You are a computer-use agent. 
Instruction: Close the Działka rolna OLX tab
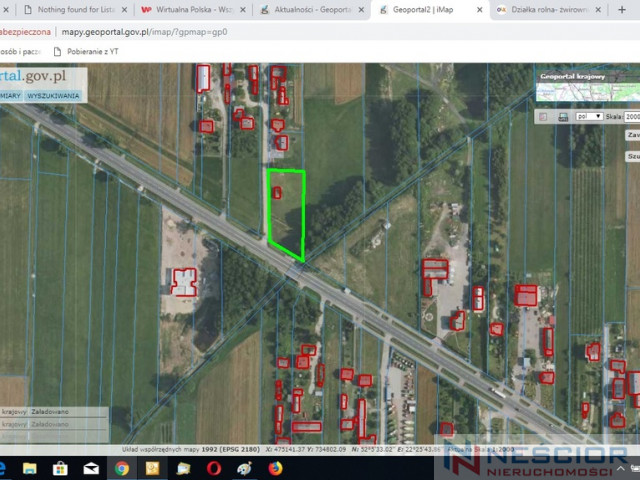pos(598,10)
